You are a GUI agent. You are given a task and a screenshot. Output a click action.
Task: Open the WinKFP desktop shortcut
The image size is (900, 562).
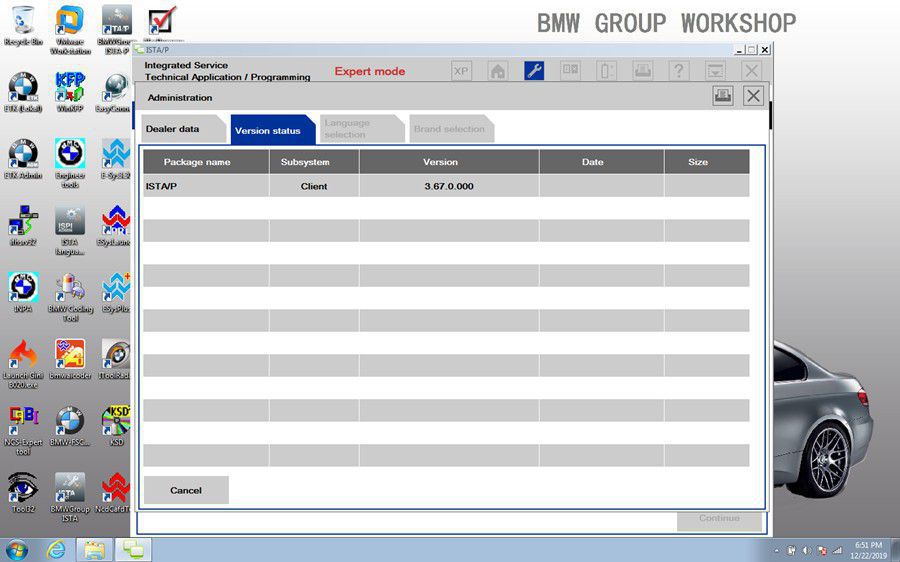tap(70, 92)
